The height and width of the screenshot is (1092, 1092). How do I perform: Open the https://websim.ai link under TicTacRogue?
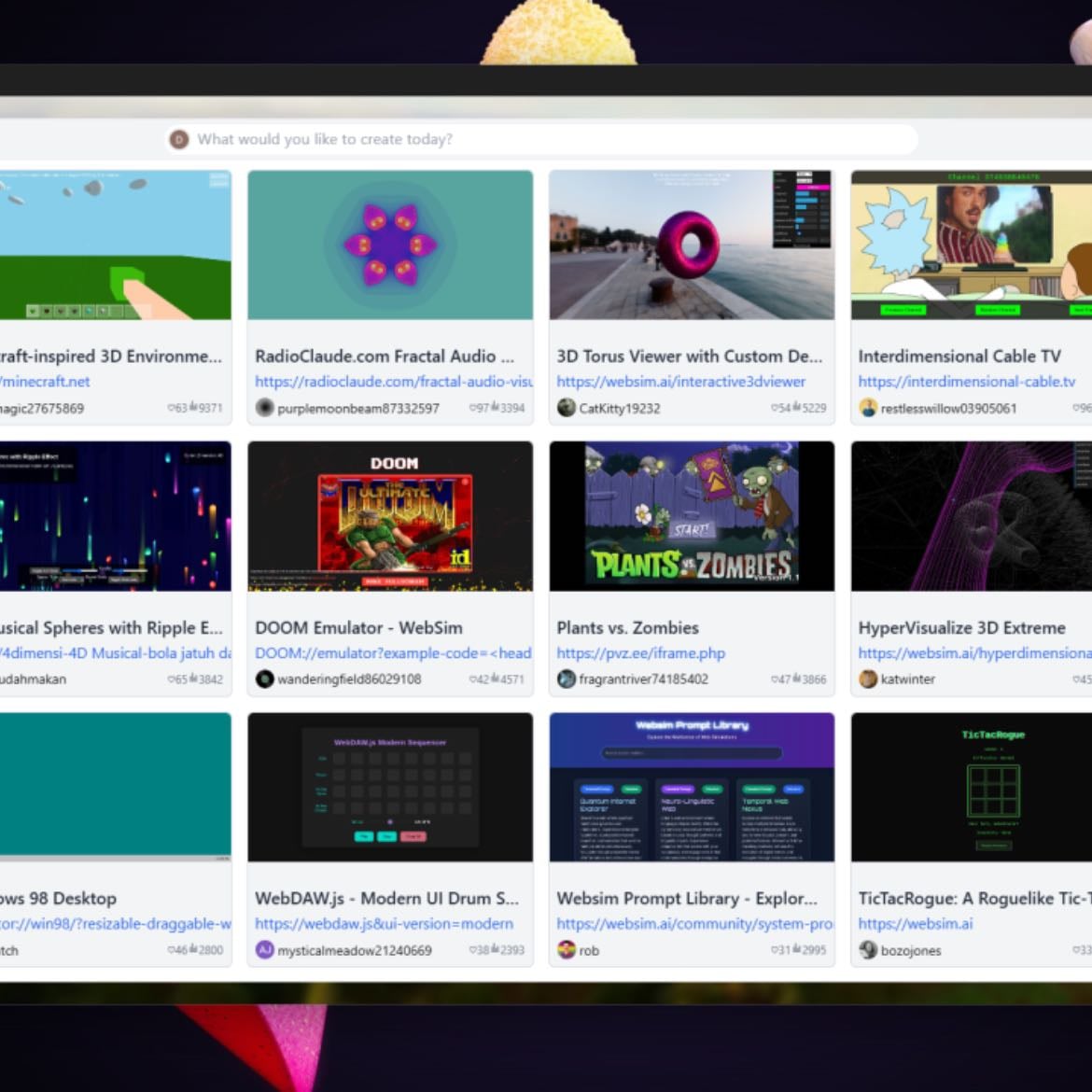[915, 924]
